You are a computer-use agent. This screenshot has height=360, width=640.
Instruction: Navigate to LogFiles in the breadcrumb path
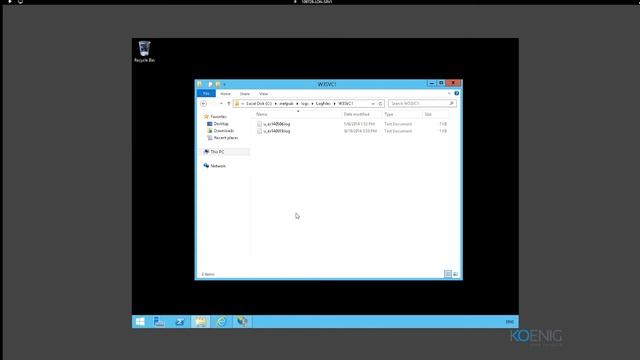pyautogui.click(x=323, y=104)
